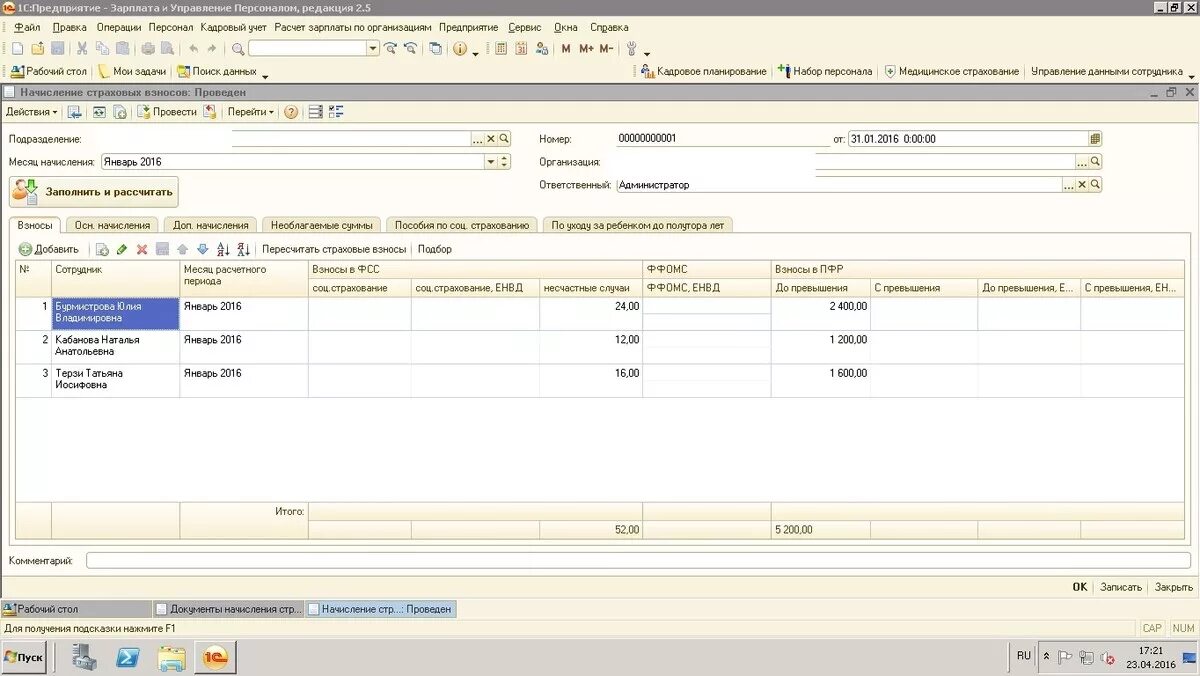The image size is (1200, 676).
Task: Click the copy row icon next to Добавить
Action: 102,249
